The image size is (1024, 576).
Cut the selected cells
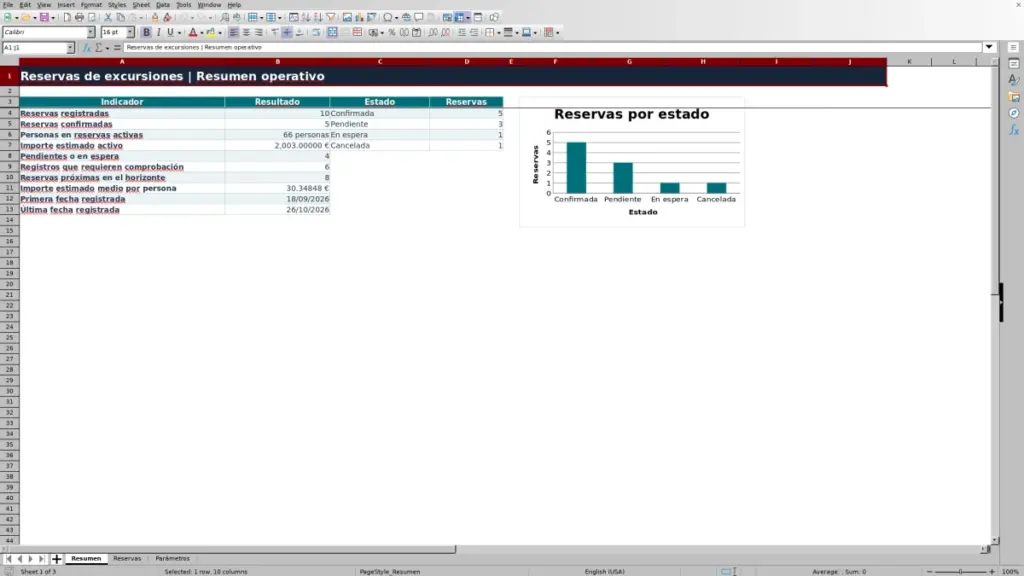pos(108,18)
